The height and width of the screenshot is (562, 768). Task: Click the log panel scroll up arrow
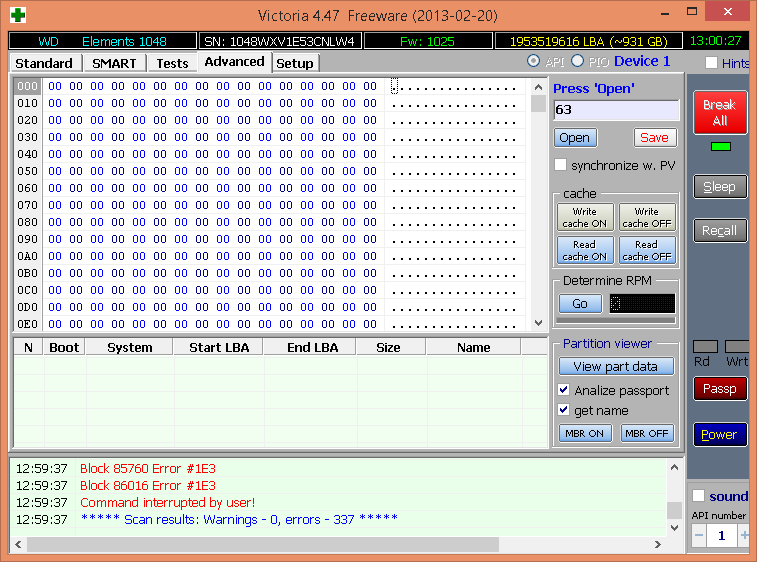point(674,467)
